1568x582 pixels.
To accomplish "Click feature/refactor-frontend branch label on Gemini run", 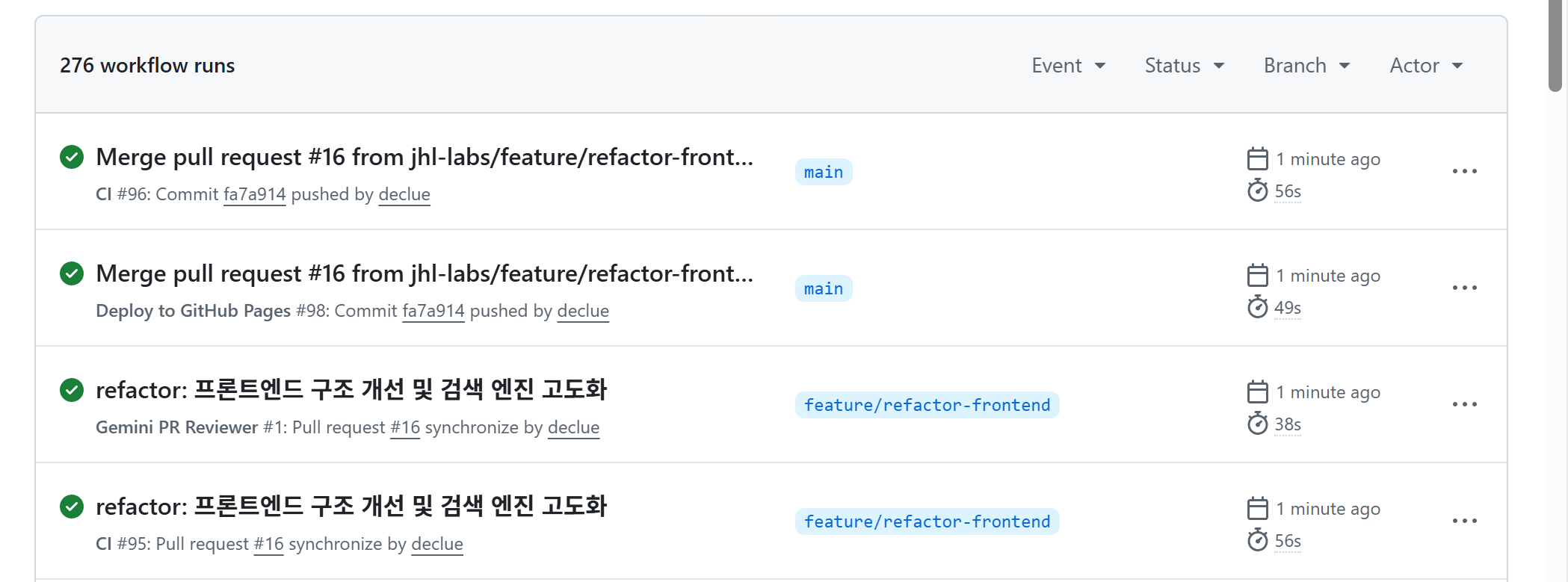I will [927, 406].
